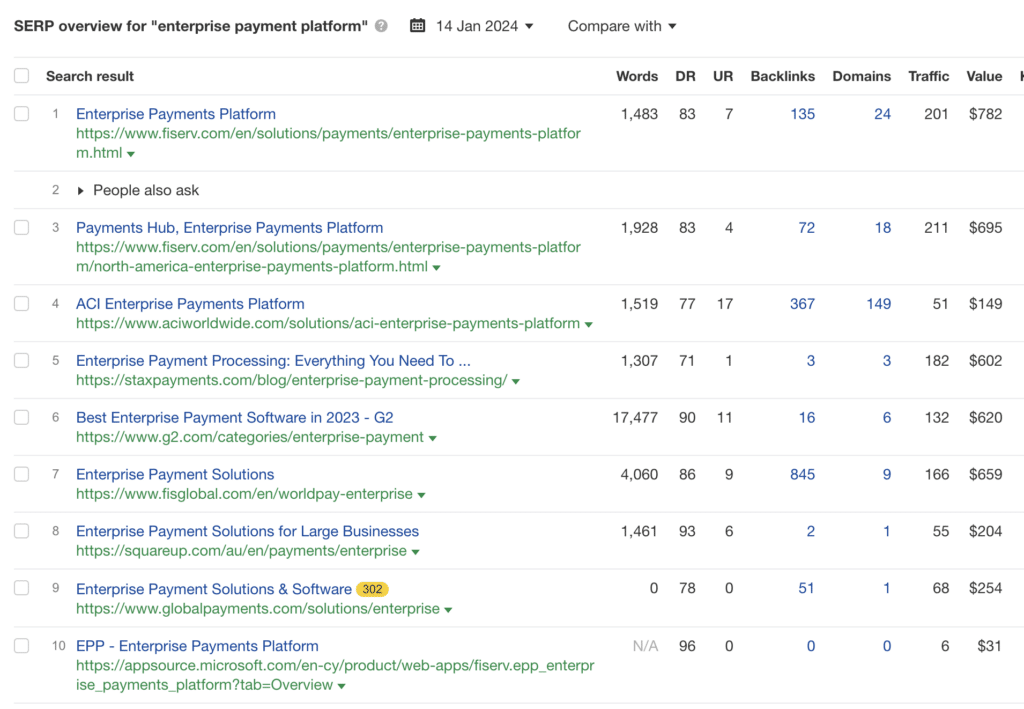This screenshot has width=1024, height=709.
Task: Click the Traffic column header
Action: pos(928,76)
